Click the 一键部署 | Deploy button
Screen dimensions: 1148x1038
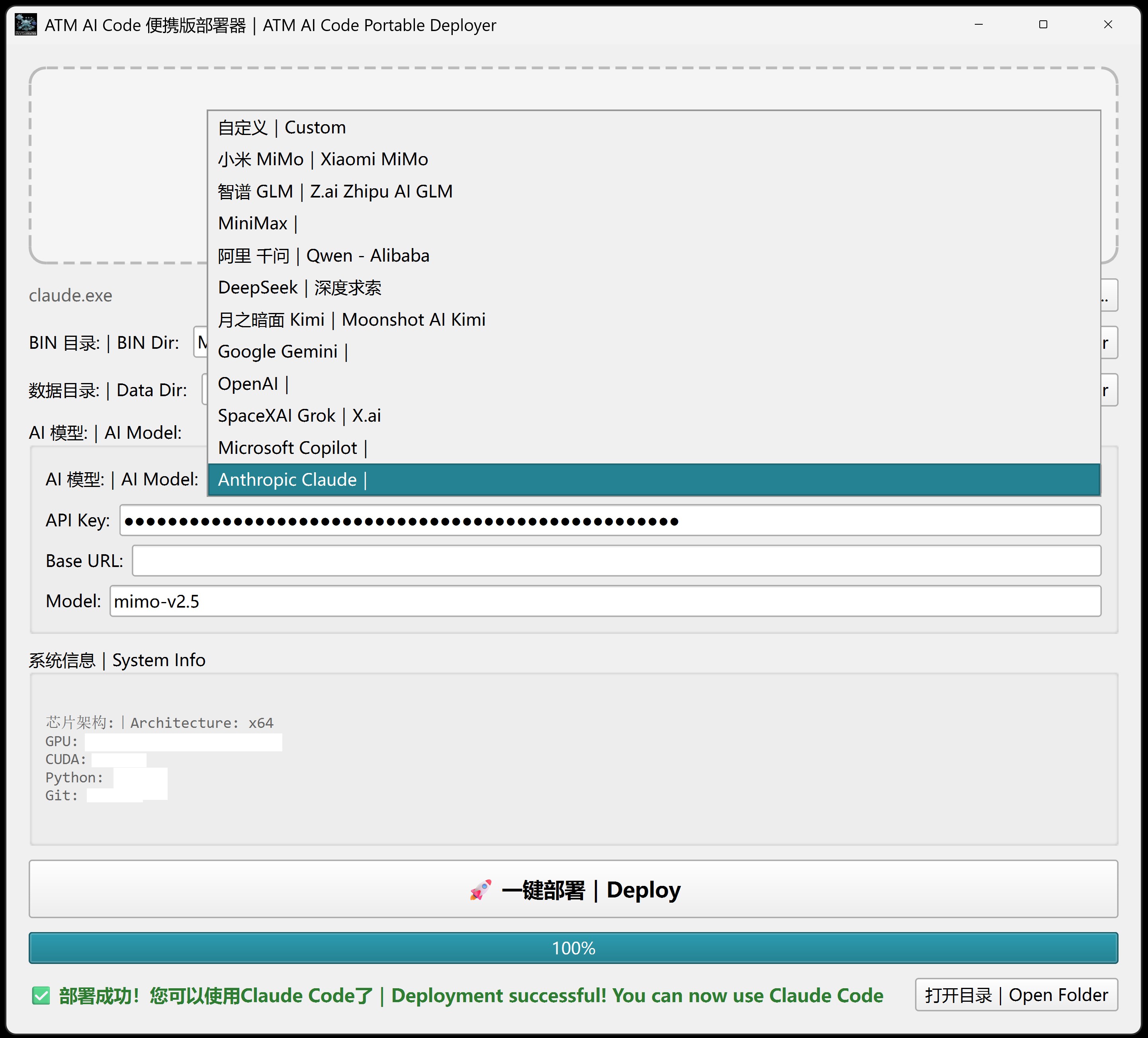pyautogui.click(x=573, y=889)
